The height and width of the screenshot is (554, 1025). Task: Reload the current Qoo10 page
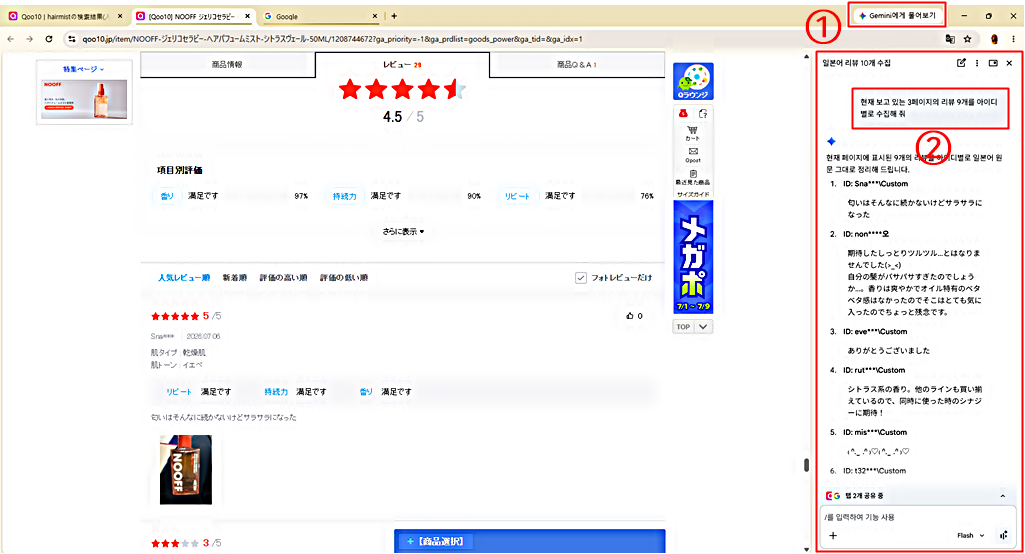[49, 39]
